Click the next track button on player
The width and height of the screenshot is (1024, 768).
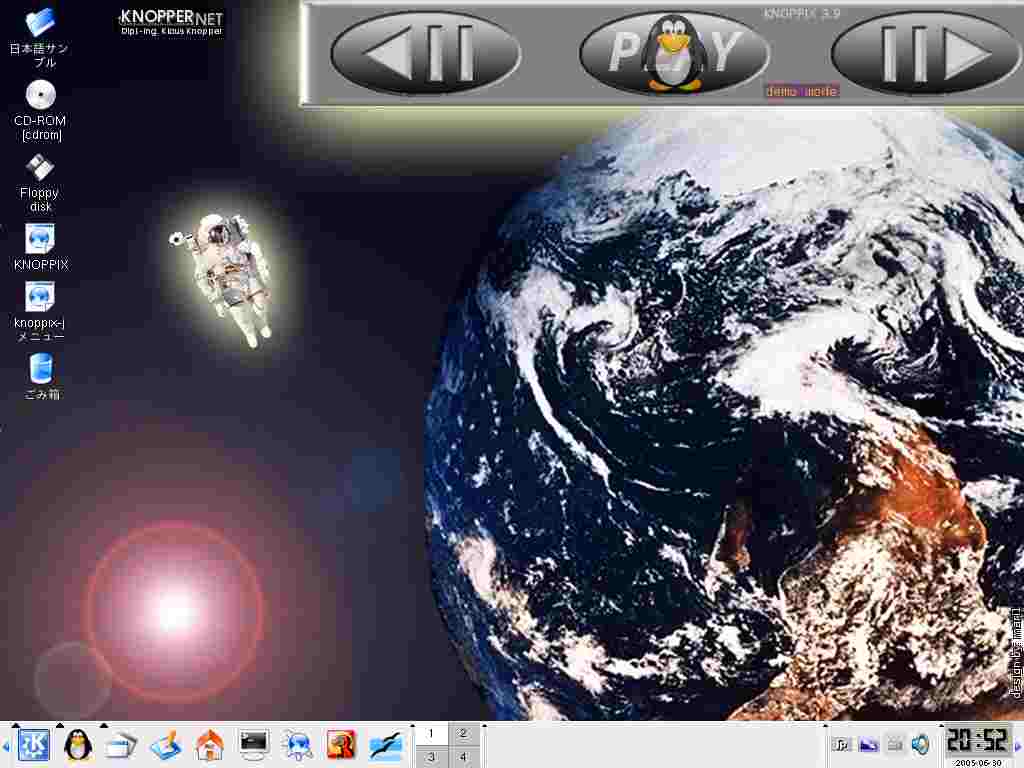[x=926, y=53]
